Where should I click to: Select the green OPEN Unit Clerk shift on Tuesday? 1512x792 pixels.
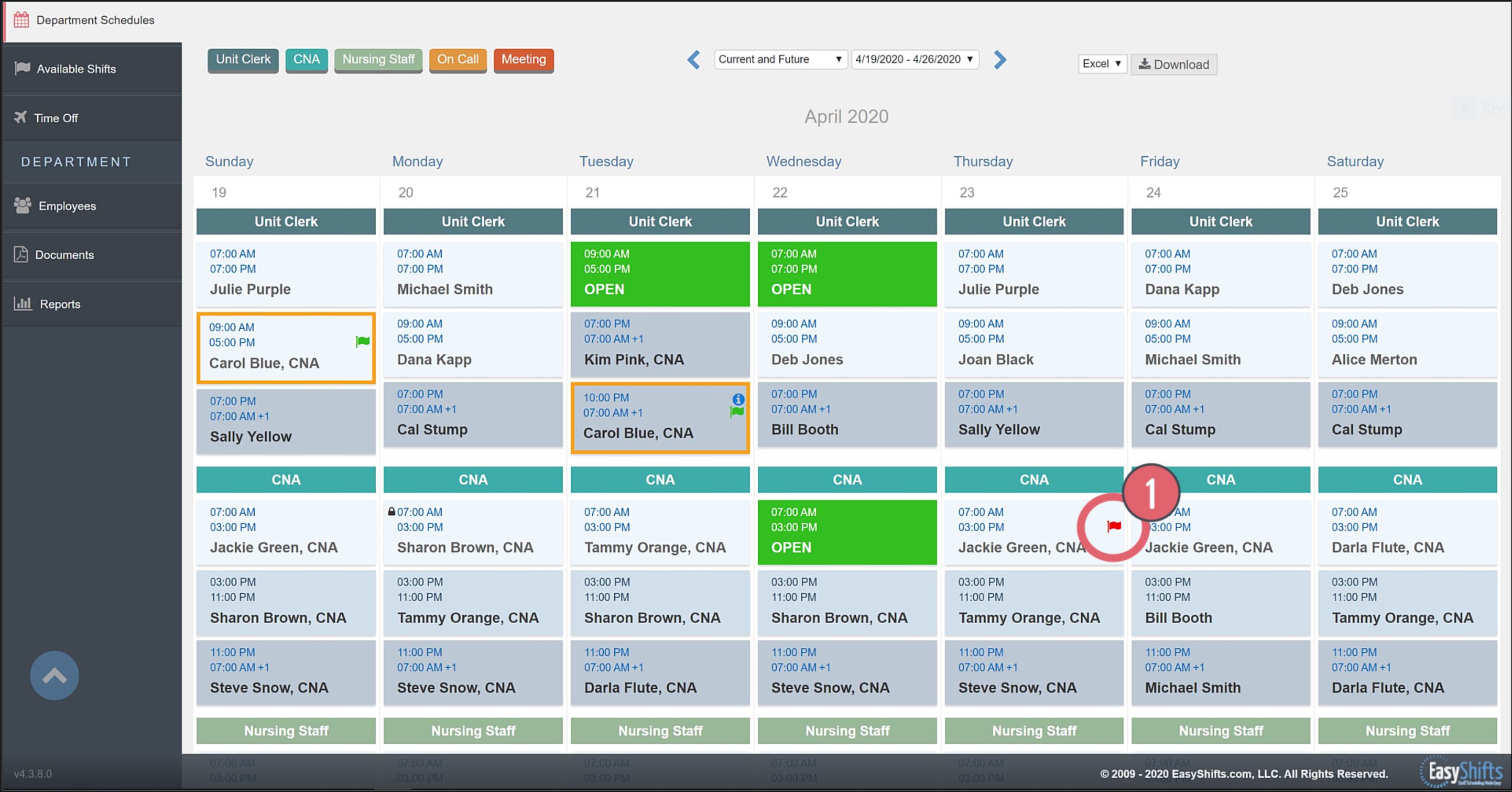[660, 274]
